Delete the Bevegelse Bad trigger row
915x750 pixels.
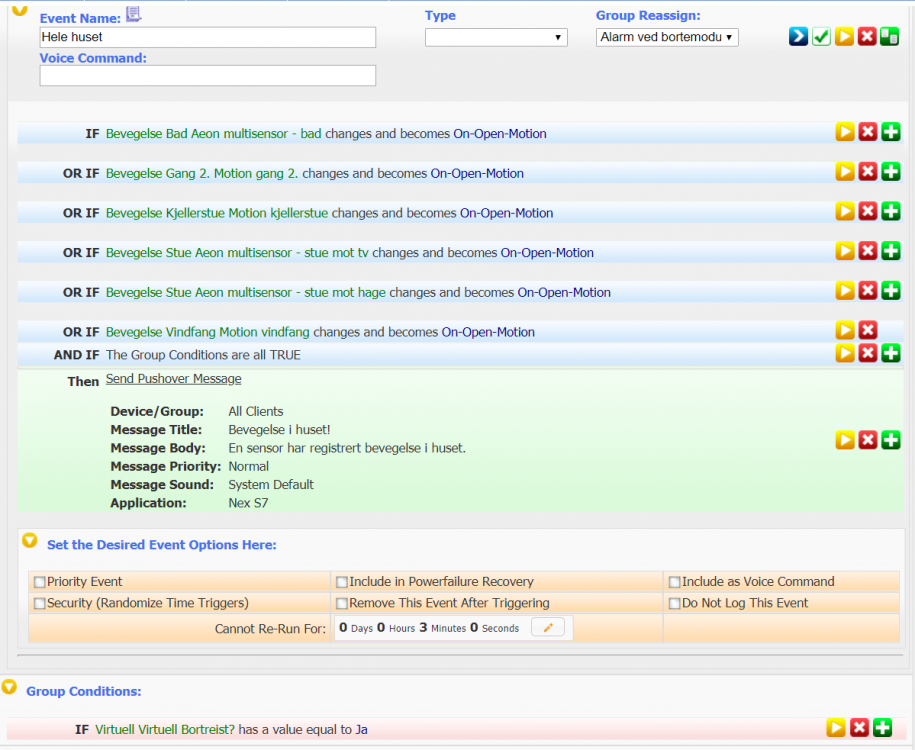click(868, 132)
